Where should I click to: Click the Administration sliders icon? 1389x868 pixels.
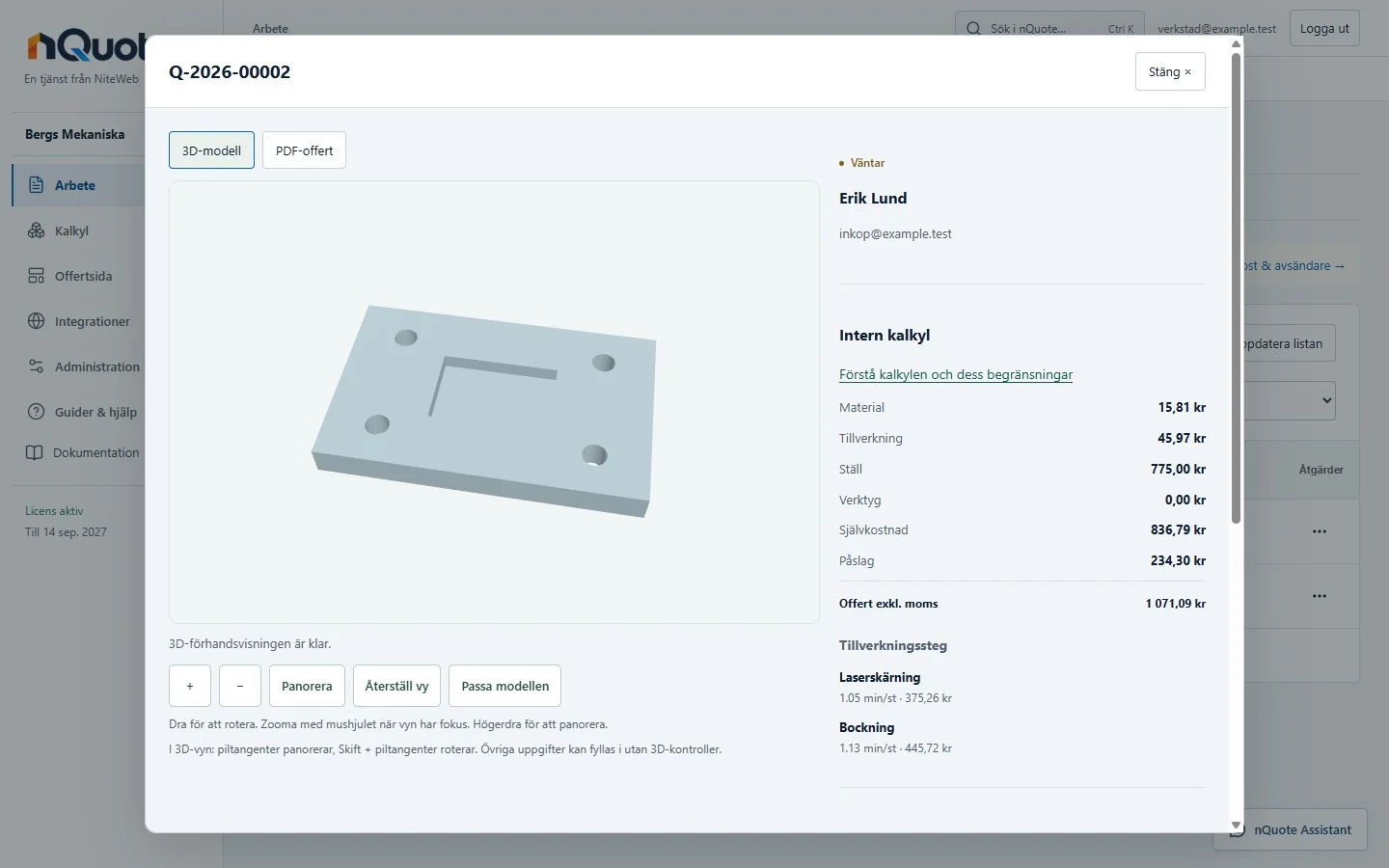(36, 366)
